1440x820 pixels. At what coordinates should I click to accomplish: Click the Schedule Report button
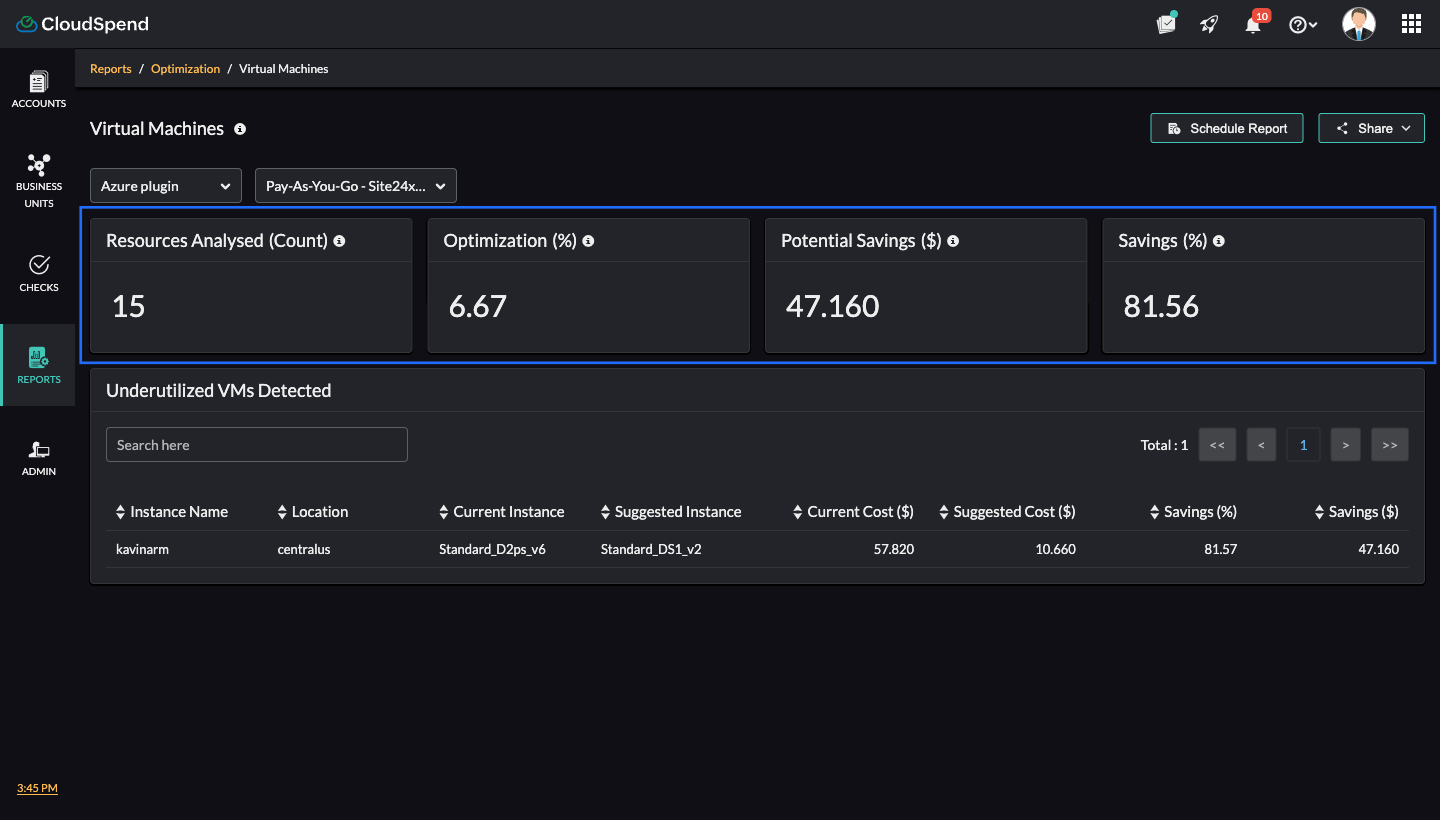pyautogui.click(x=1226, y=128)
